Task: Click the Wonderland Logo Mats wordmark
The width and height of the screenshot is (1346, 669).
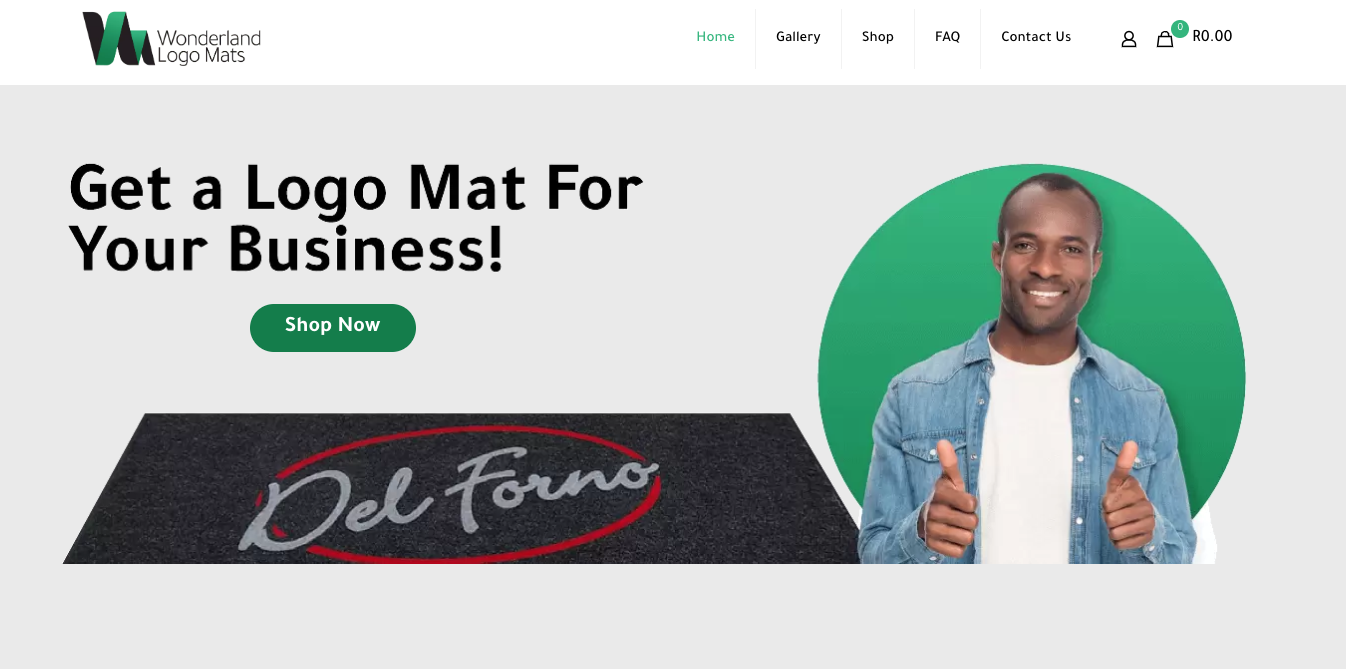Action: coord(209,47)
